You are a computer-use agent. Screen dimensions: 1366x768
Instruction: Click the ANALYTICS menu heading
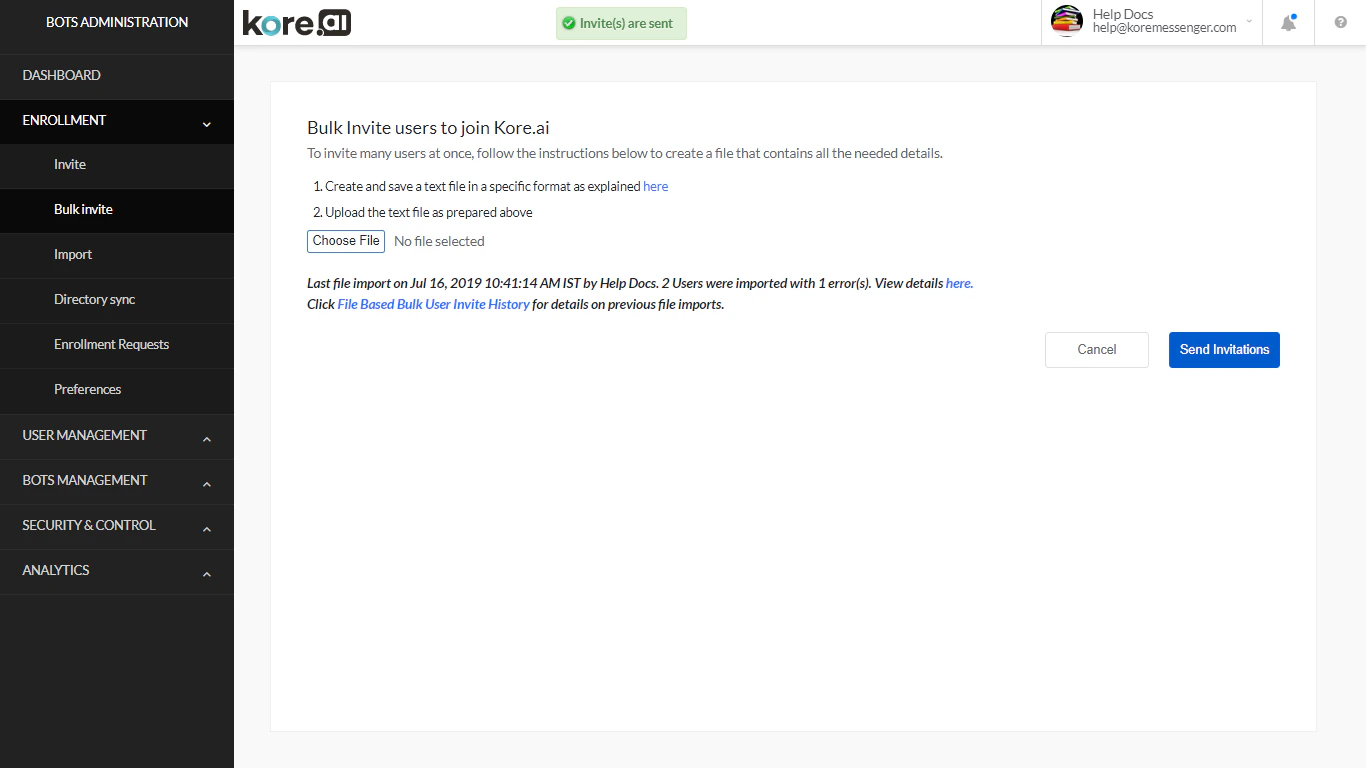click(x=56, y=570)
